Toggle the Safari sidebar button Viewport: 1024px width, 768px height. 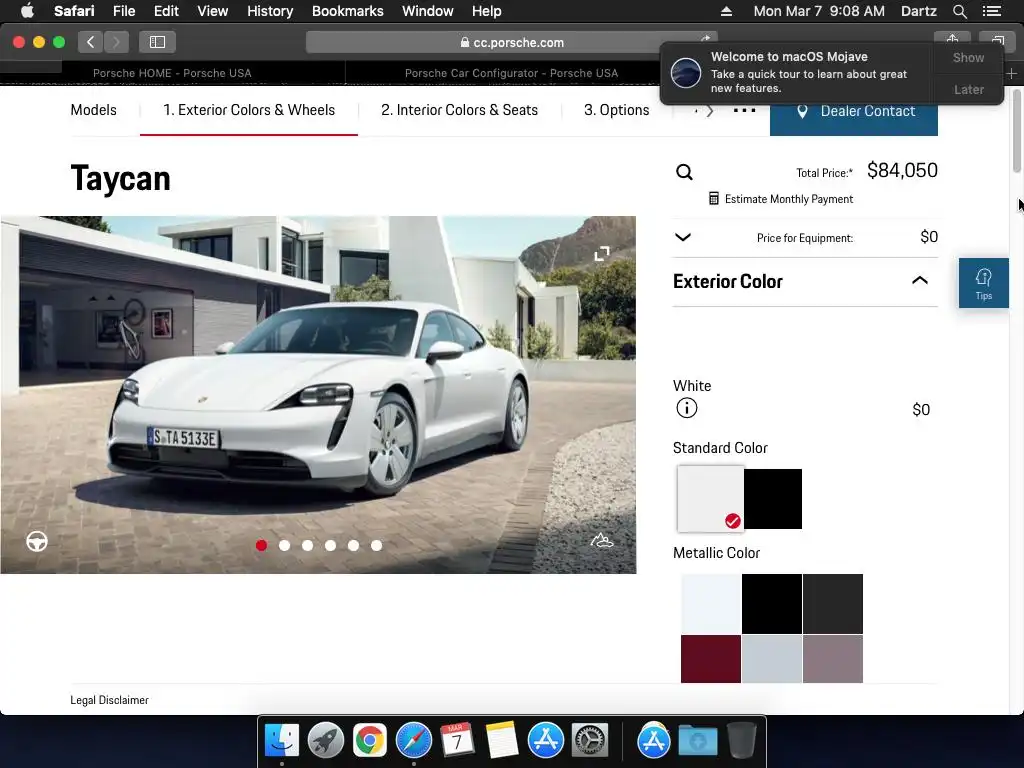pyautogui.click(x=157, y=42)
